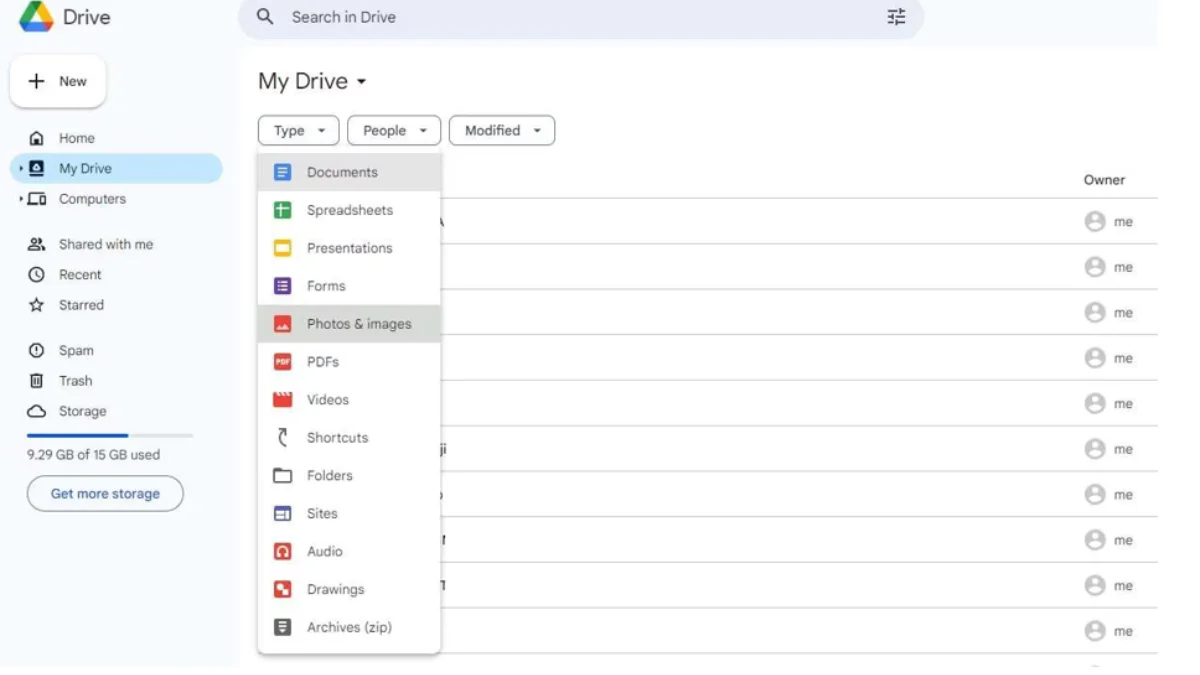Click the Audio headphones icon
The width and height of the screenshot is (1200, 675).
[x=283, y=552]
